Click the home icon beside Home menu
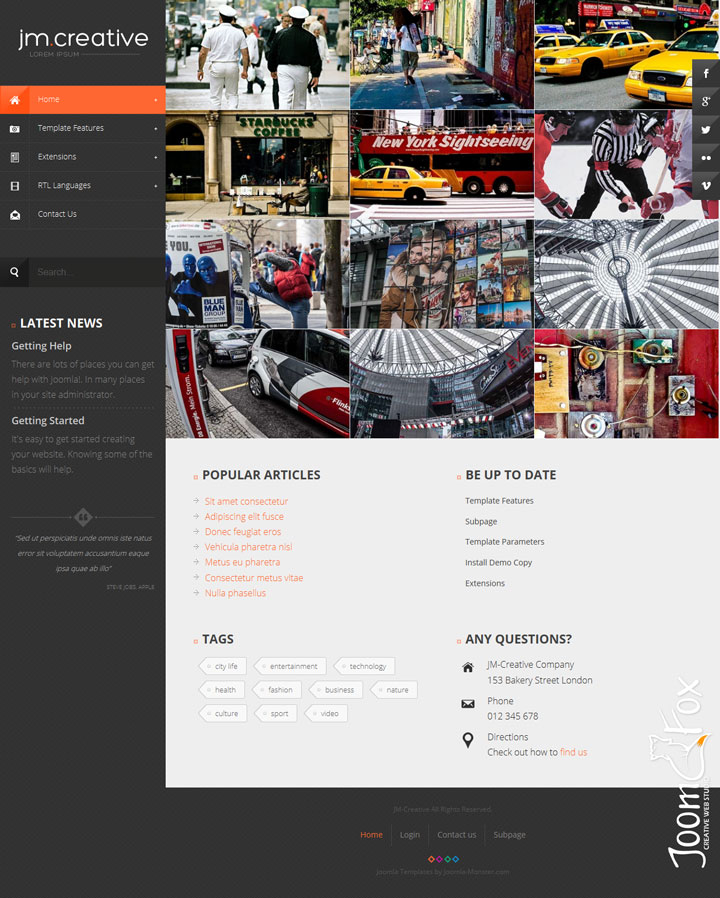Screen dimensions: 720x898 click(15, 100)
